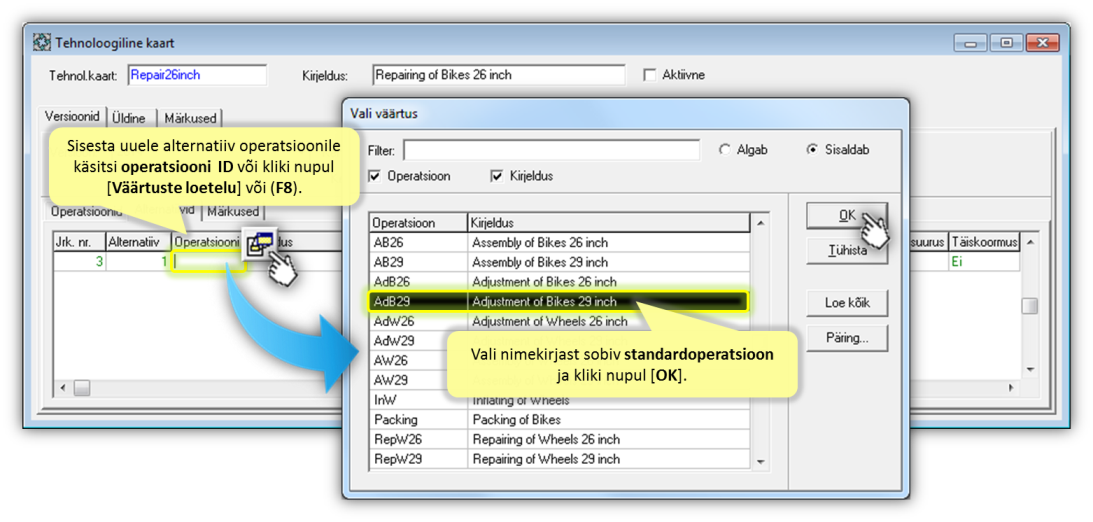Click the Tehnoloogiline kaart window icon
Viewport: 1093px width, 522px height.
click(42, 43)
